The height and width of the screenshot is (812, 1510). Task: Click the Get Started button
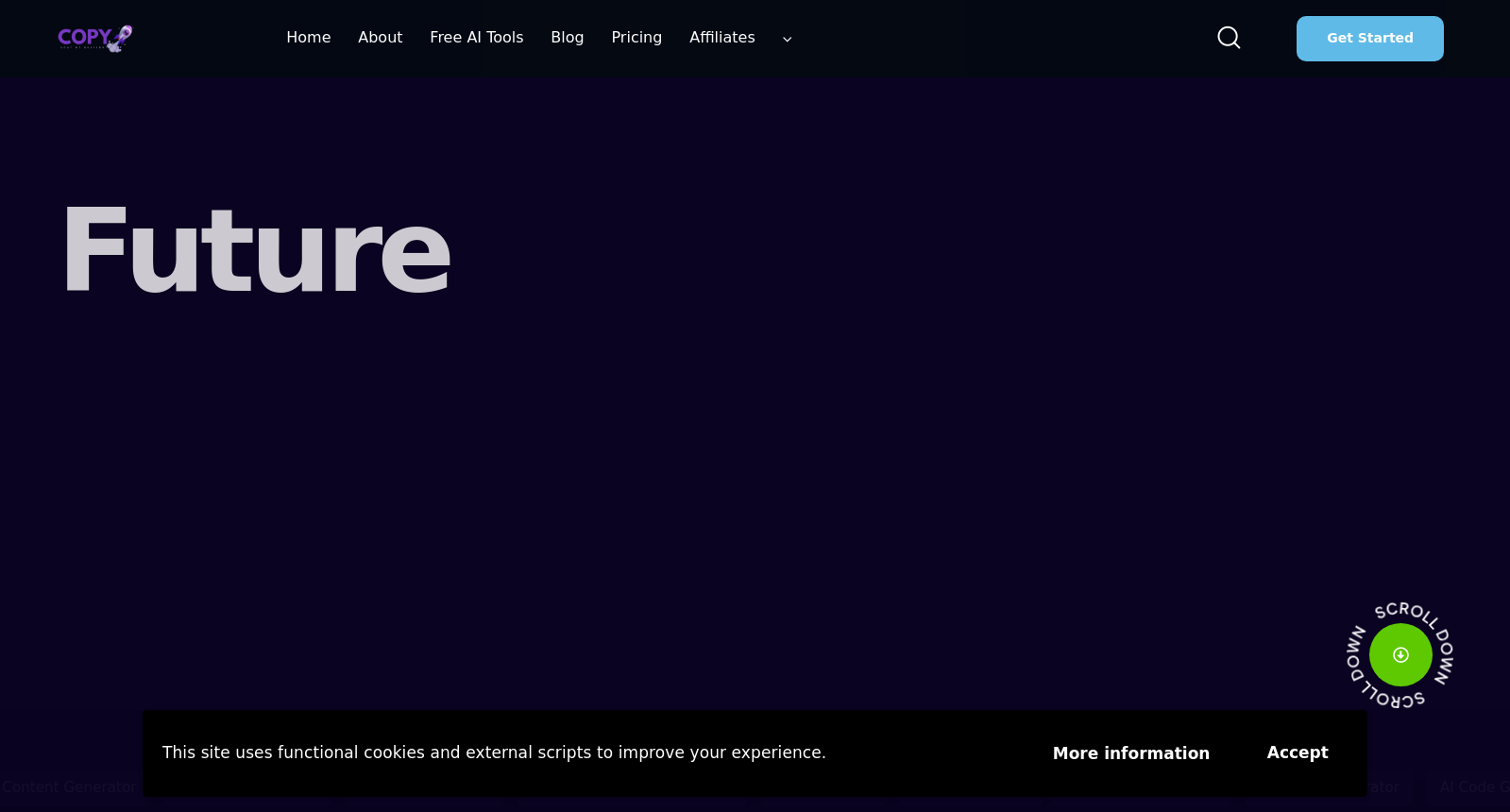(1370, 39)
